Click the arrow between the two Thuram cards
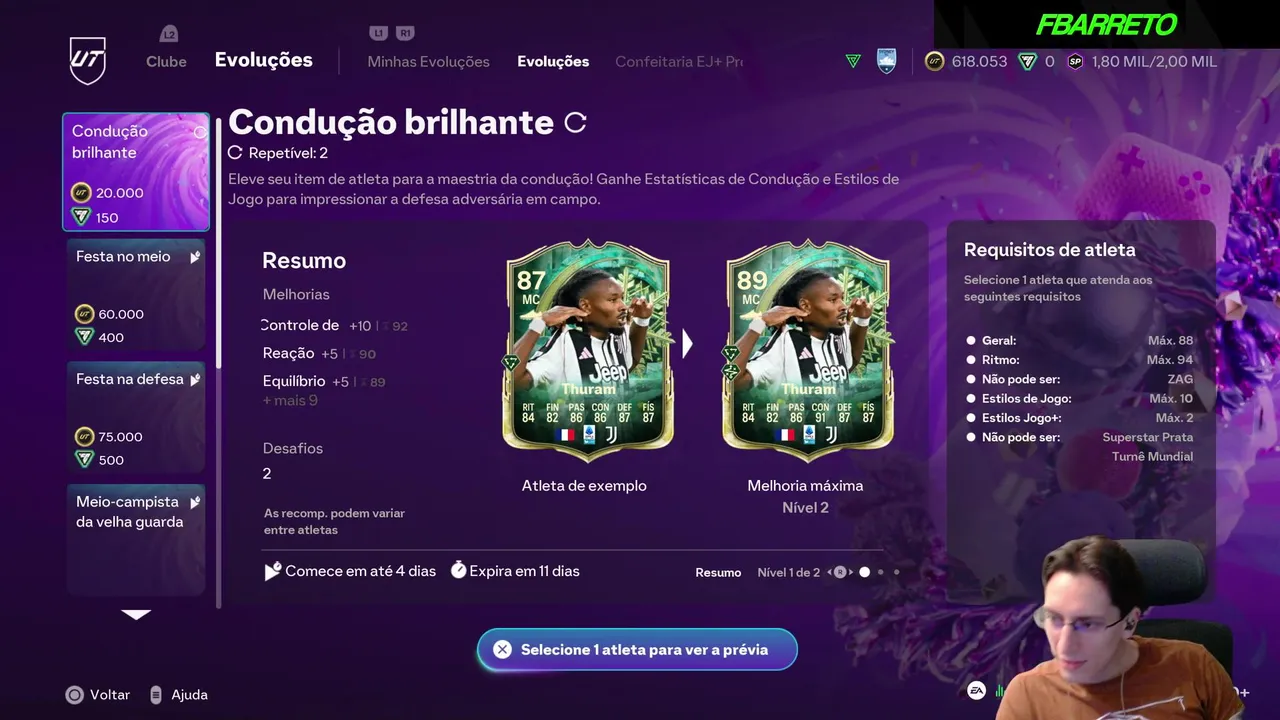Image resolution: width=1280 pixels, height=720 pixels. [687, 344]
